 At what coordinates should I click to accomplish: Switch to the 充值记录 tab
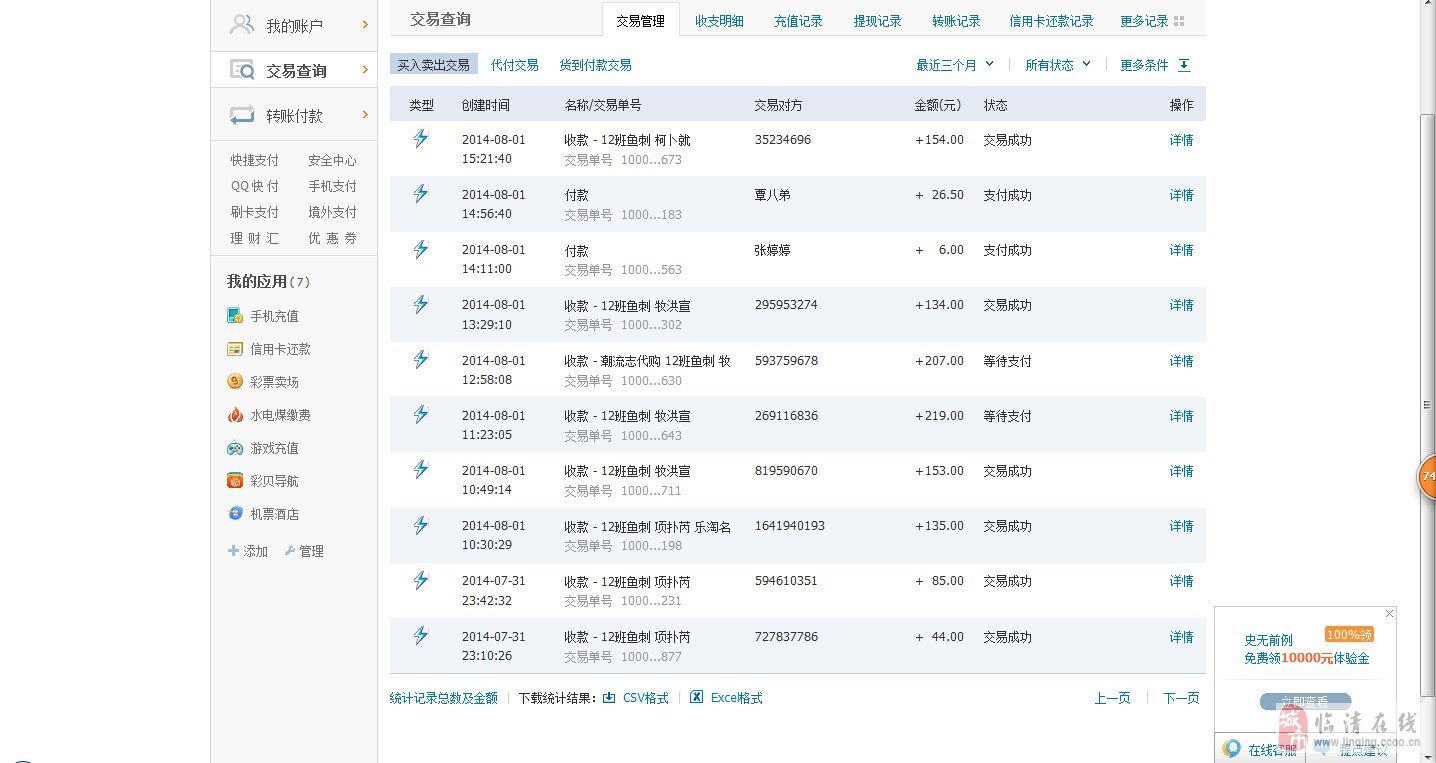pos(798,21)
